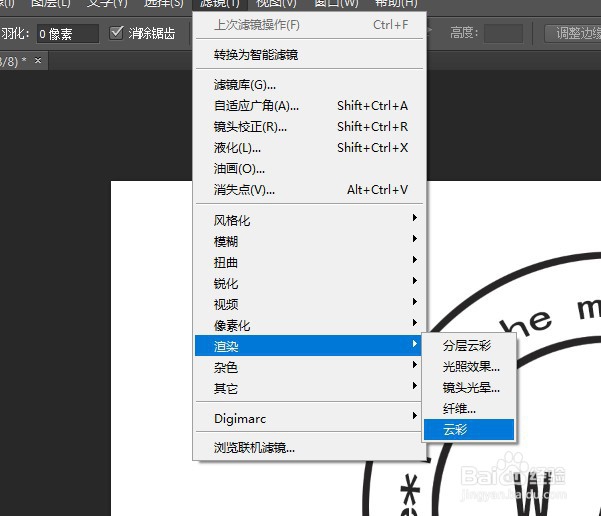601x516 pixels.
Task: Open the 图层 menu in menu bar
Action: tap(51, 4)
